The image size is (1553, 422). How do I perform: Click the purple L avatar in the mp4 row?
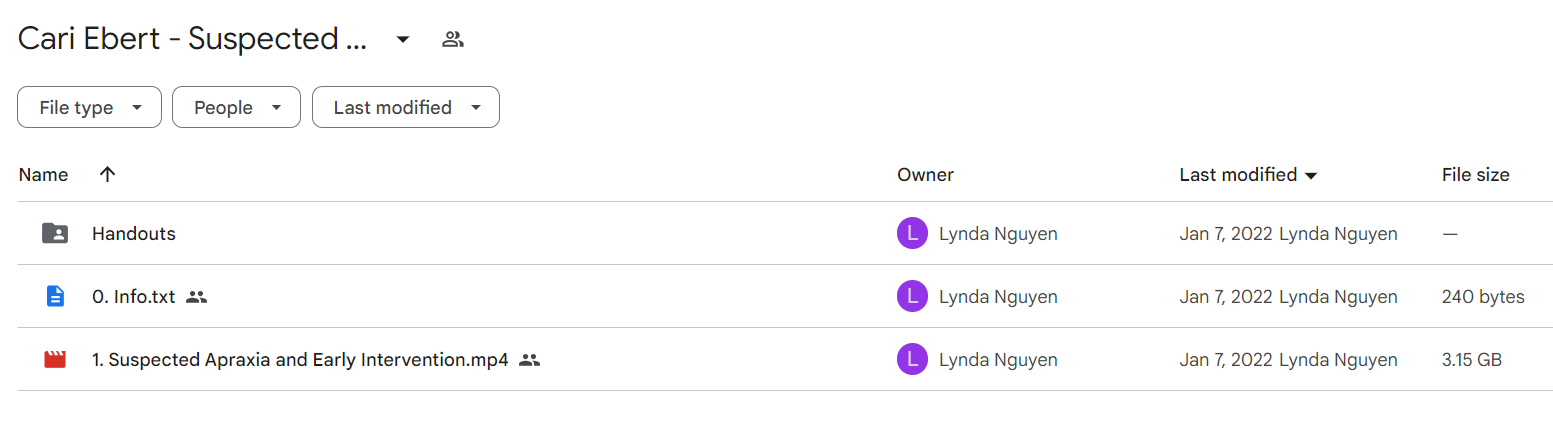click(912, 360)
